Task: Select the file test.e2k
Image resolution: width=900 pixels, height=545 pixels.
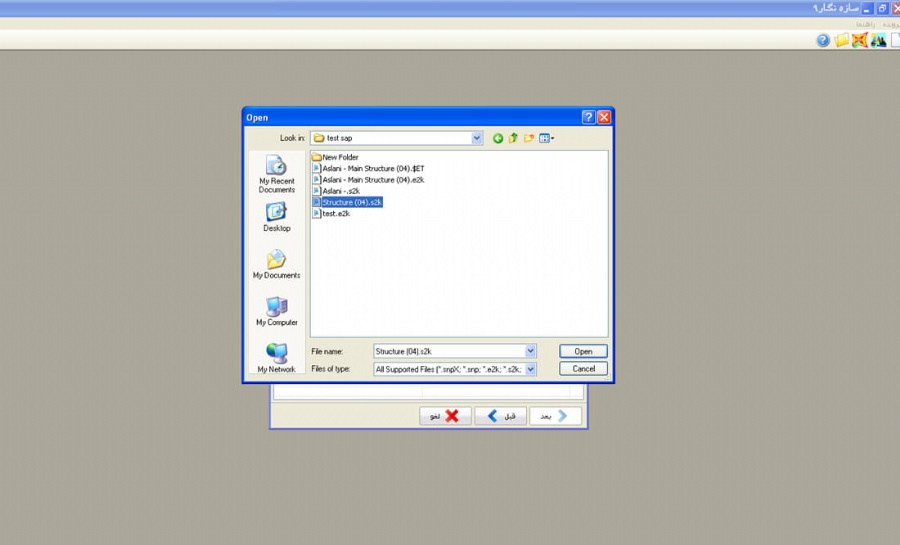Action: click(335, 213)
